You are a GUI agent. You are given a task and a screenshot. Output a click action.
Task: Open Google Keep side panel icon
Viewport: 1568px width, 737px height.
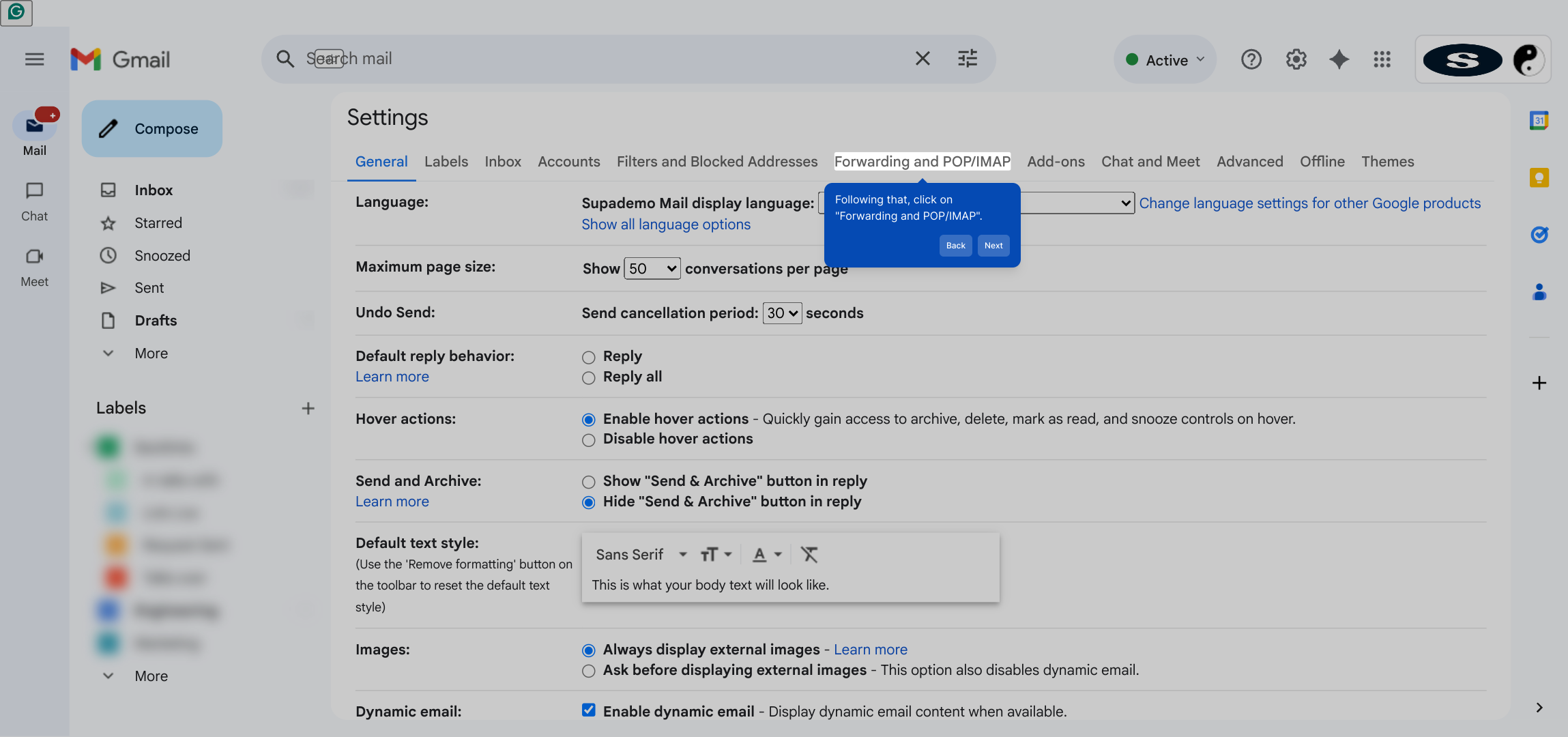point(1539,178)
